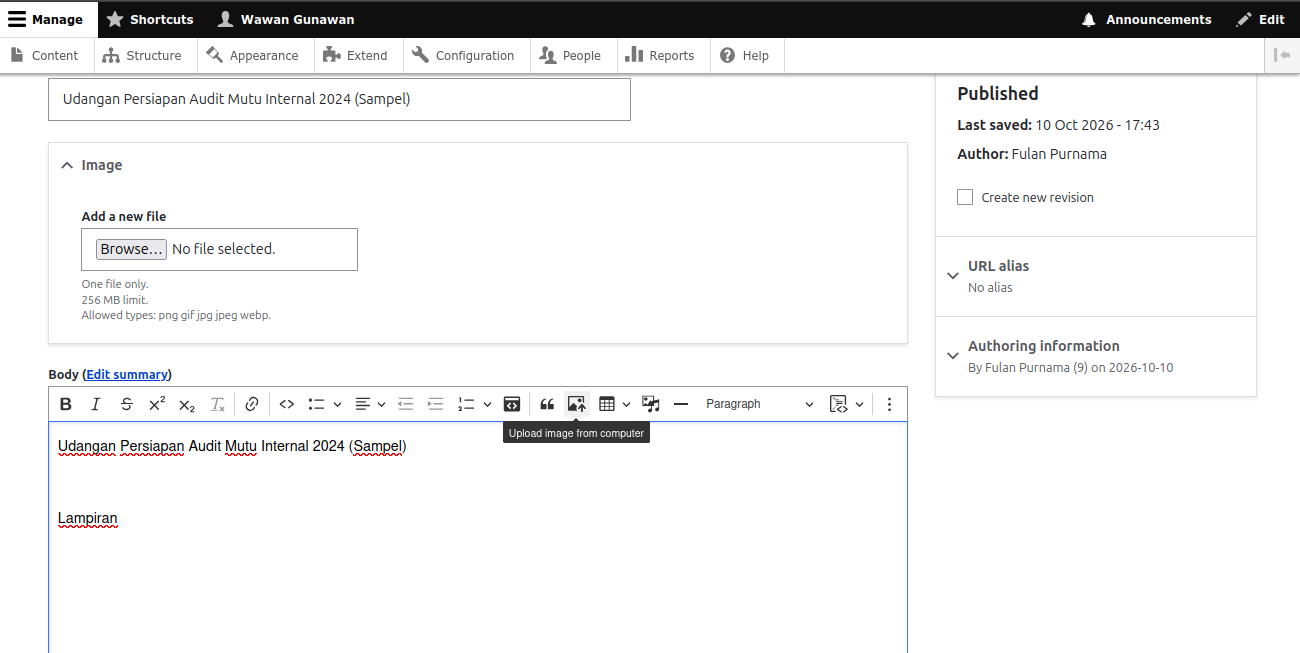Insert a bulleted list

click(x=317, y=404)
